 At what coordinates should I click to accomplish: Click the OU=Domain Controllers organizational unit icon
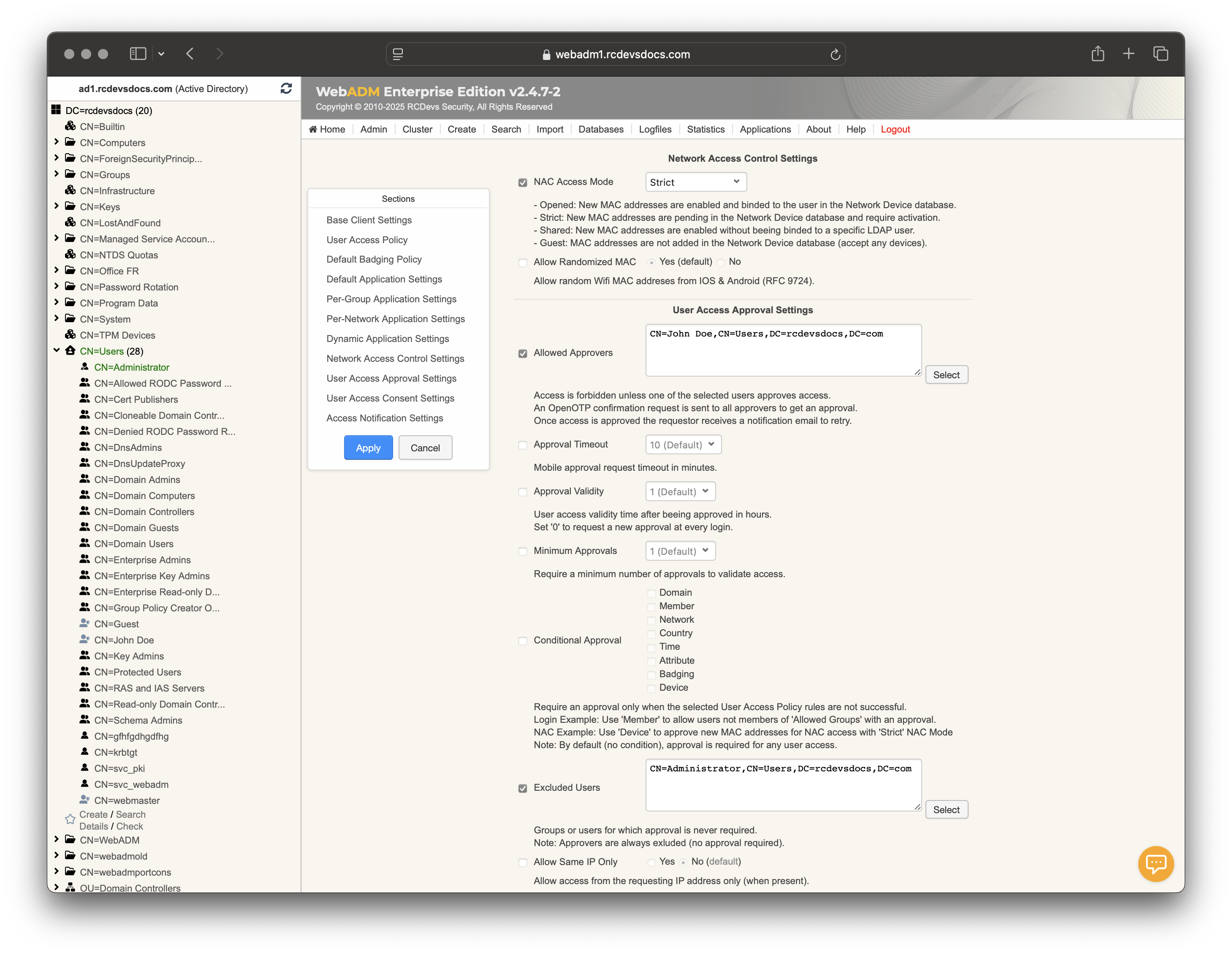coord(70,887)
